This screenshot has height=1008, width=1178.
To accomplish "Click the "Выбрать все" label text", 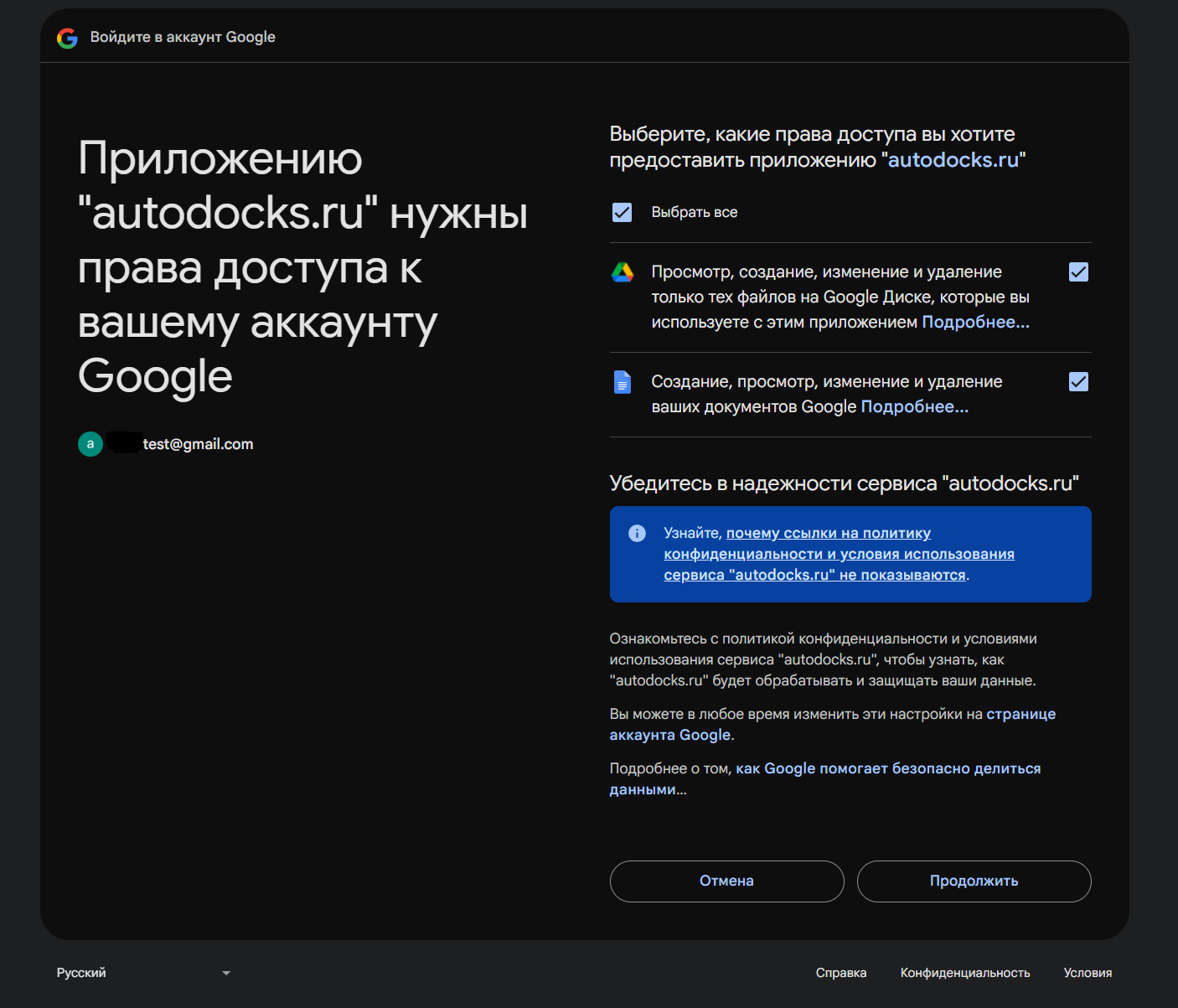I will [695, 212].
